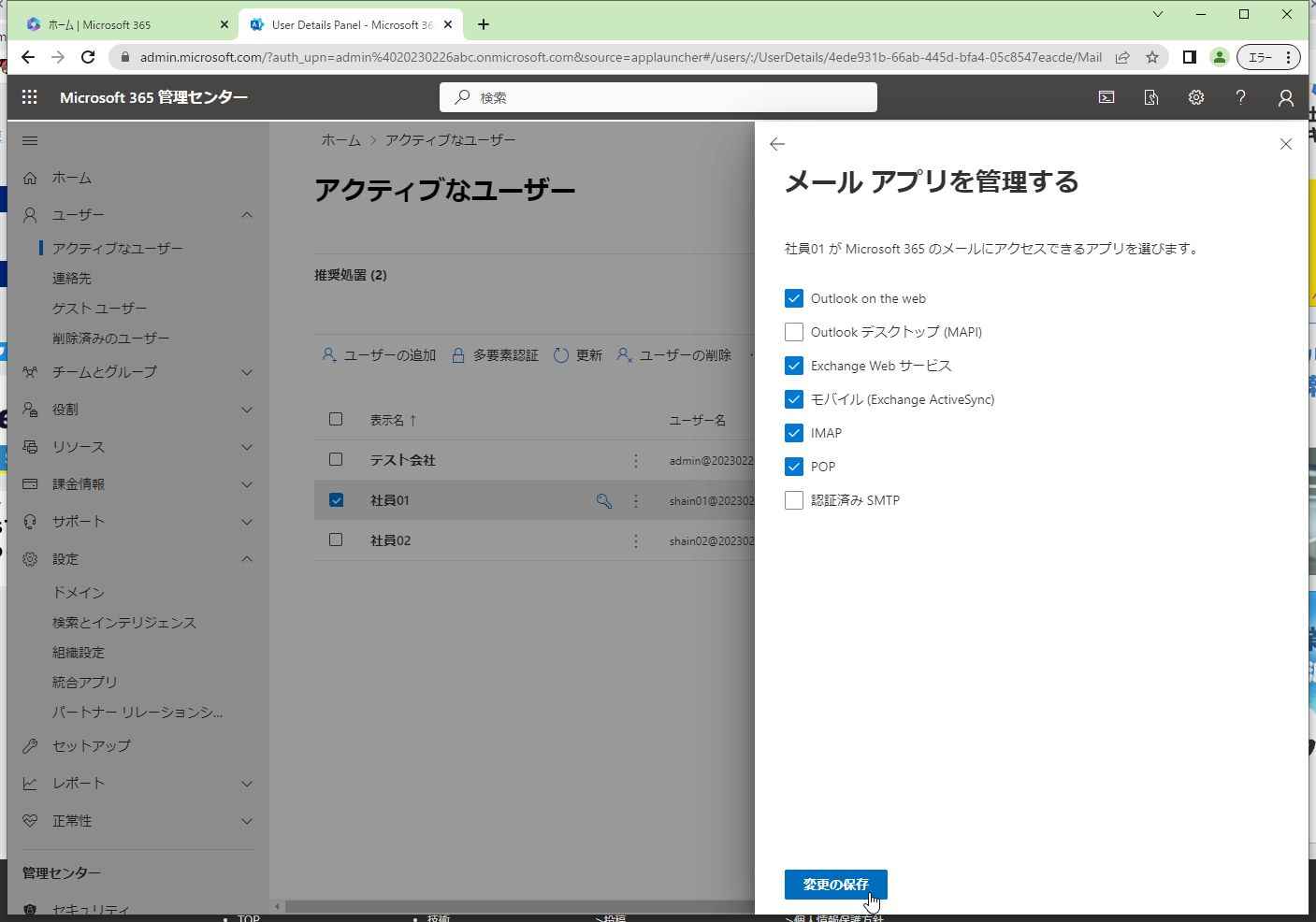Check Outlook デスクトップ (MAPI)
The height and width of the screenshot is (922, 1316).
(794, 332)
